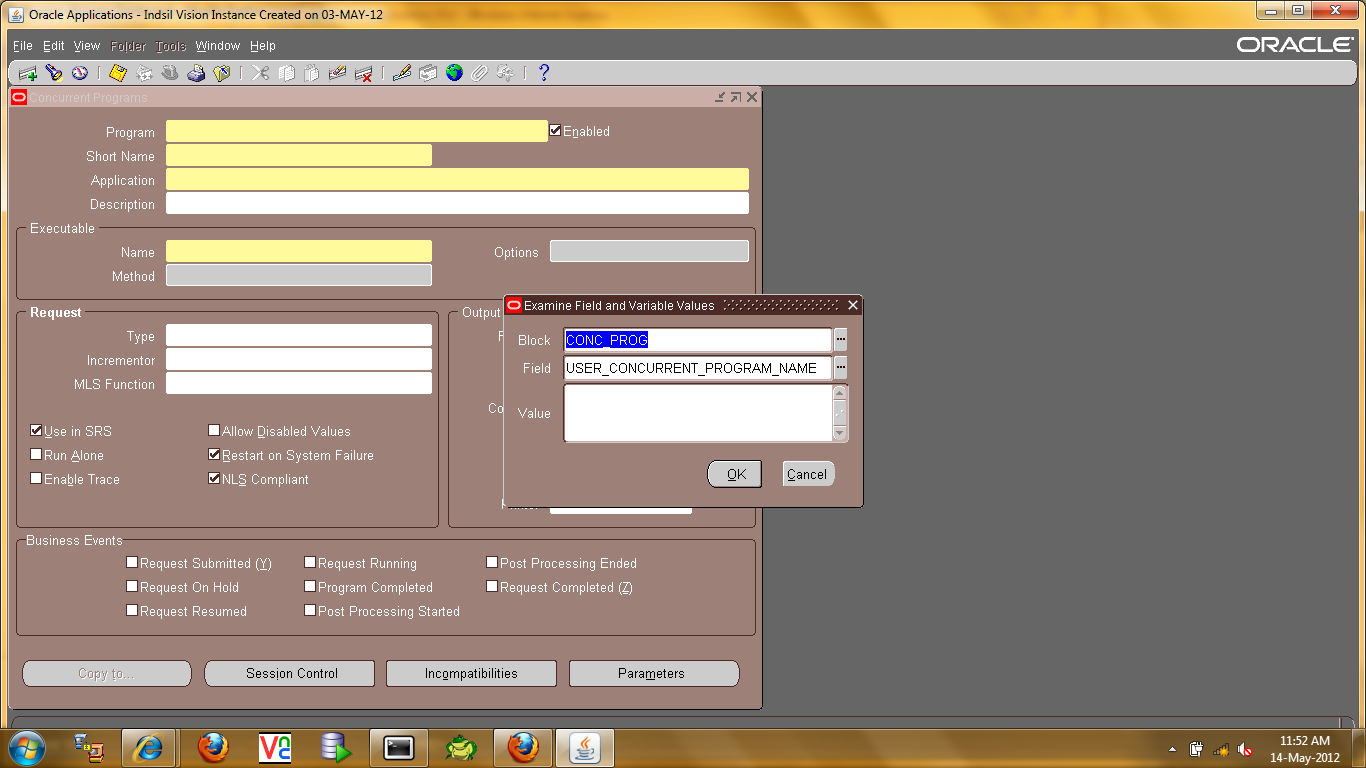Open the Toad frog taskbar icon
Viewport: 1366px width, 768px height.
pyautogui.click(x=461, y=748)
